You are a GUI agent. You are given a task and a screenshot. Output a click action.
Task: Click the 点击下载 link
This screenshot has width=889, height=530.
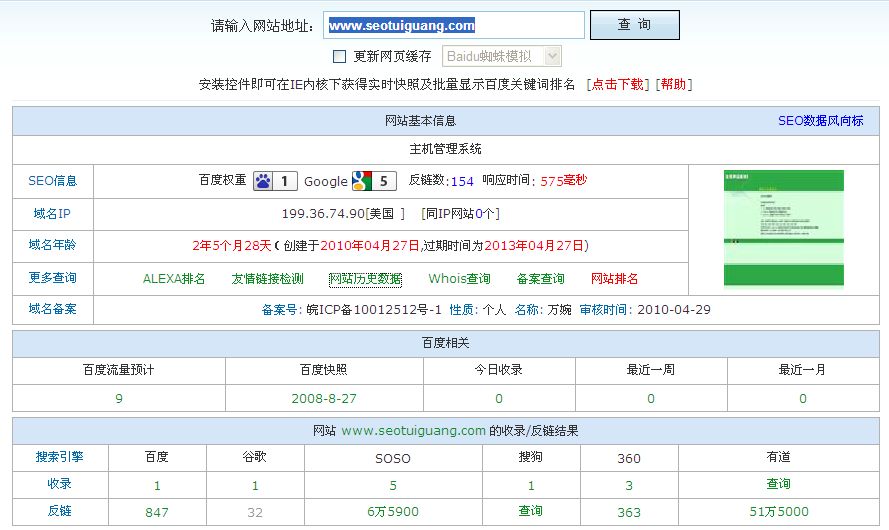tap(617, 84)
